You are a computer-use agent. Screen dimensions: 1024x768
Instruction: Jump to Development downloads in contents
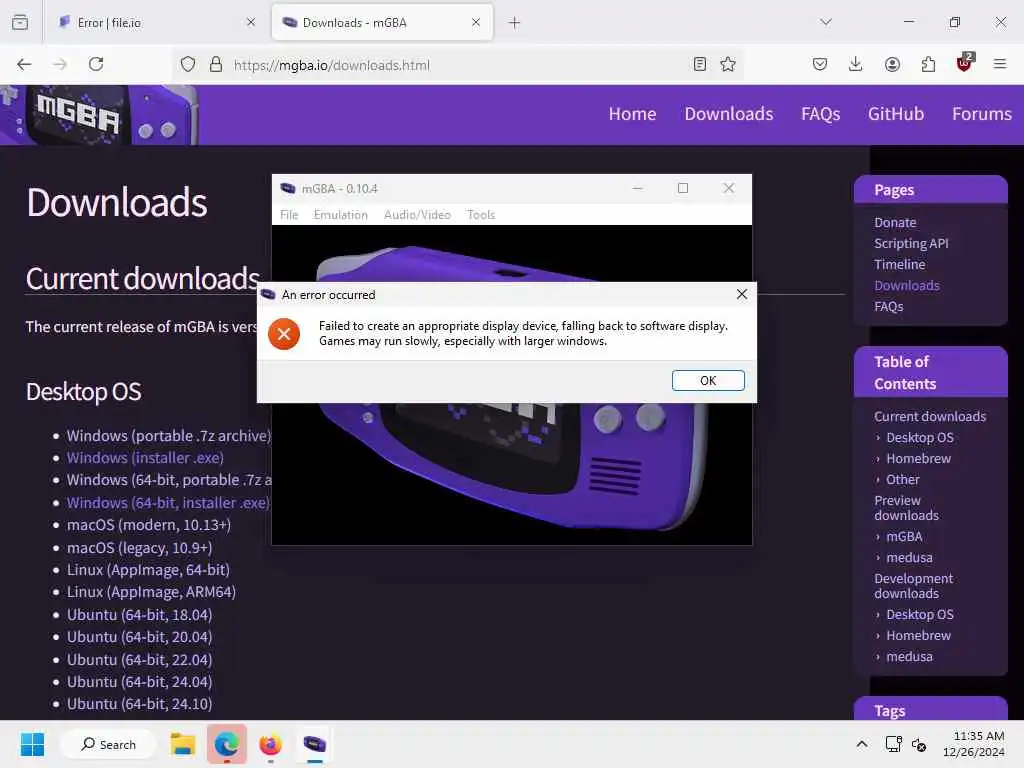(913, 586)
